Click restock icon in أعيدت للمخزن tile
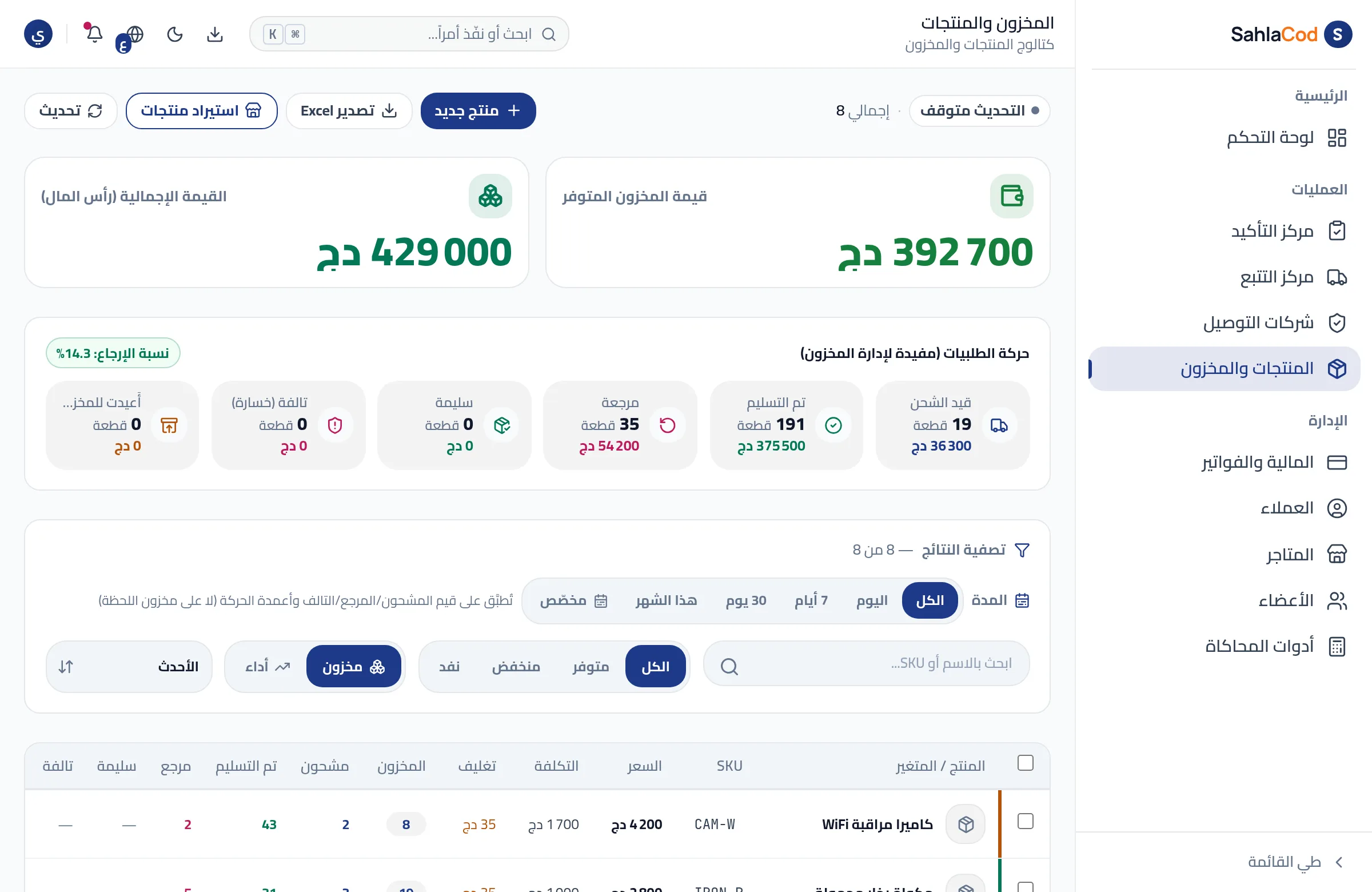This screenshot has width=1372, height=892. tap(169, 425)
